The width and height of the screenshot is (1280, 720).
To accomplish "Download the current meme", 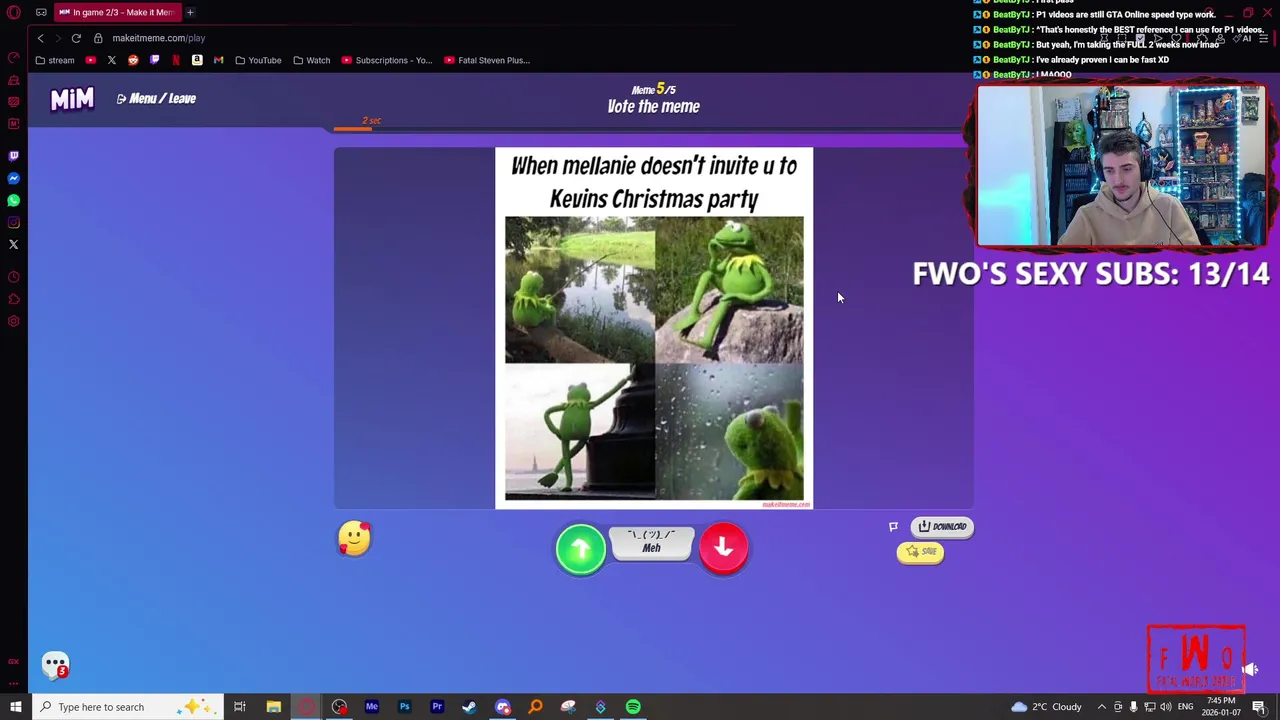I will (942, 527).
